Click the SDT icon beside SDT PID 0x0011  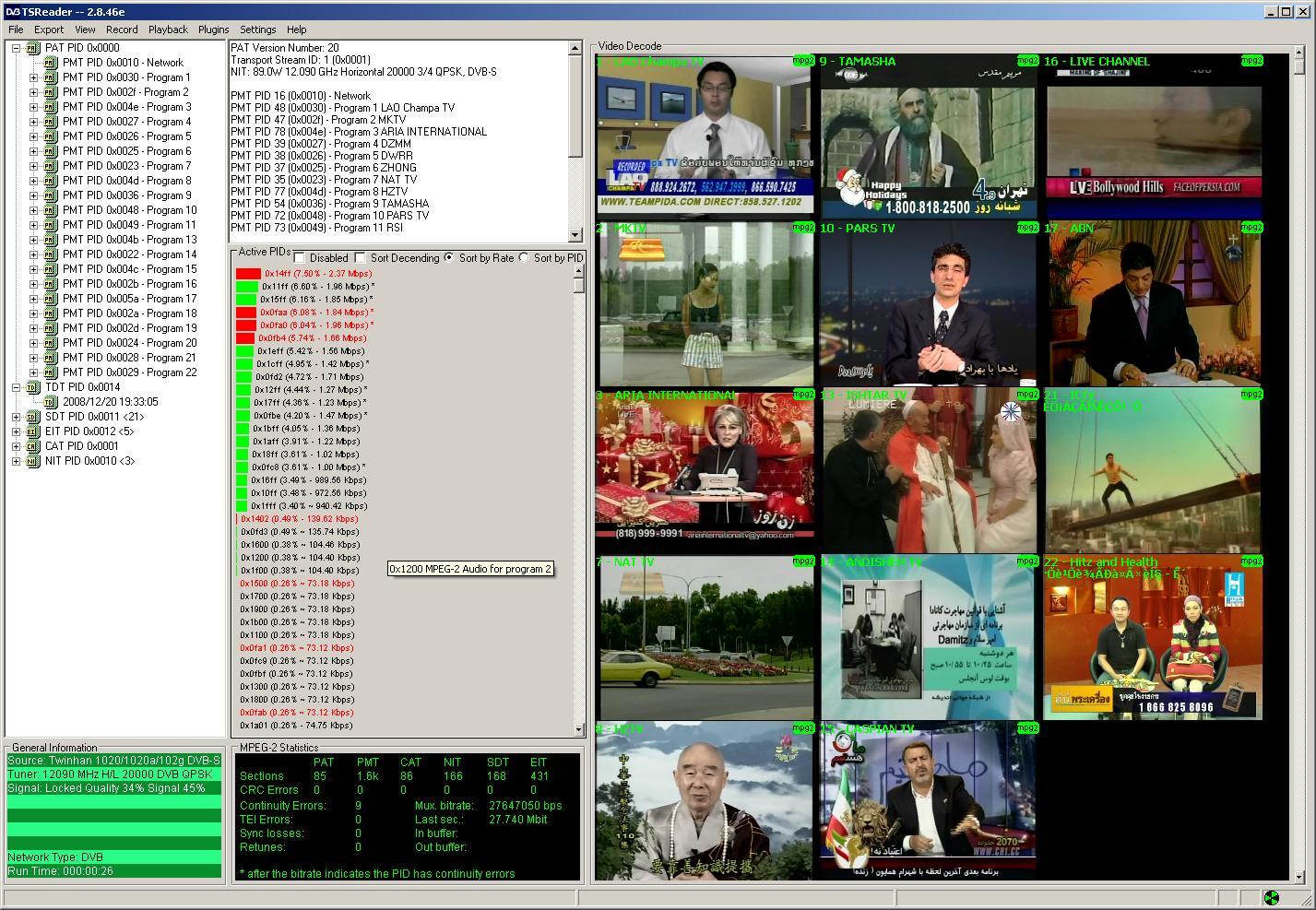point(33,417)
